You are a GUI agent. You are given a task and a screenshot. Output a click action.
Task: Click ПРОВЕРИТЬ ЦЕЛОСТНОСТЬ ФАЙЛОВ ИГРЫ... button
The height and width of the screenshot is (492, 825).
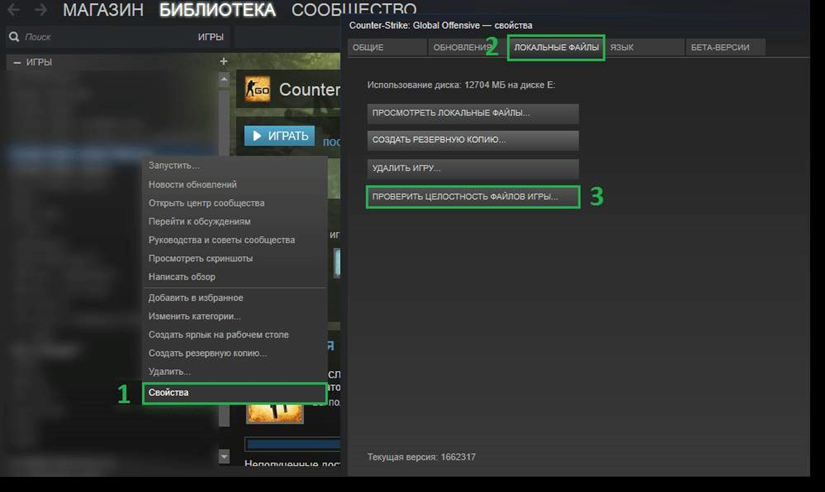(473, 197)
